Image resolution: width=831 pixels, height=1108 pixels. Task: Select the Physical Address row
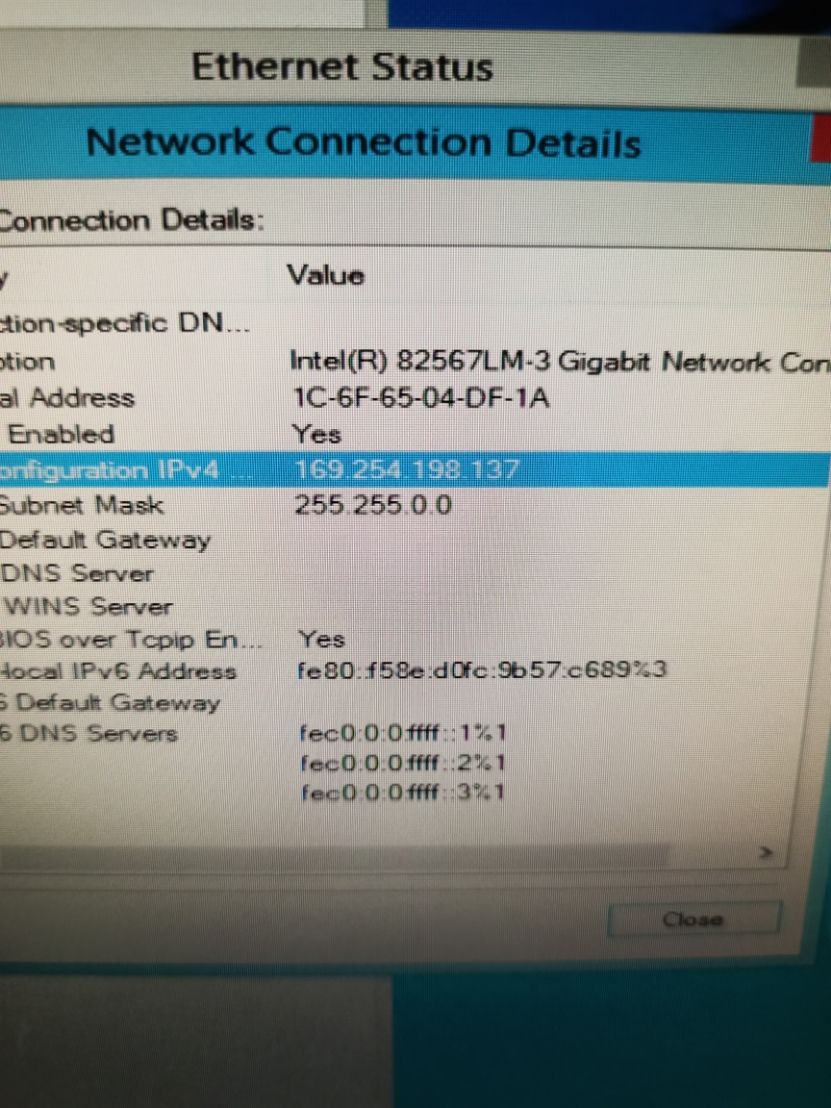click(414, 398)
